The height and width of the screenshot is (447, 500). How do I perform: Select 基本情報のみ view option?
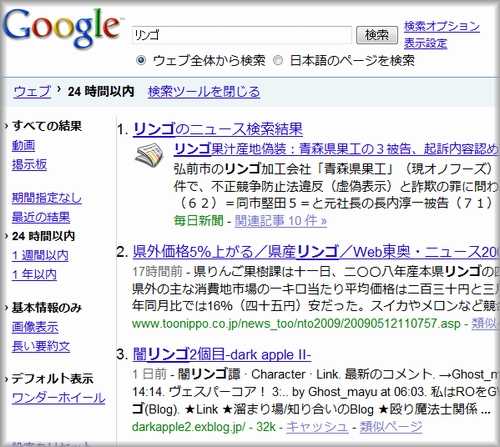47,308
